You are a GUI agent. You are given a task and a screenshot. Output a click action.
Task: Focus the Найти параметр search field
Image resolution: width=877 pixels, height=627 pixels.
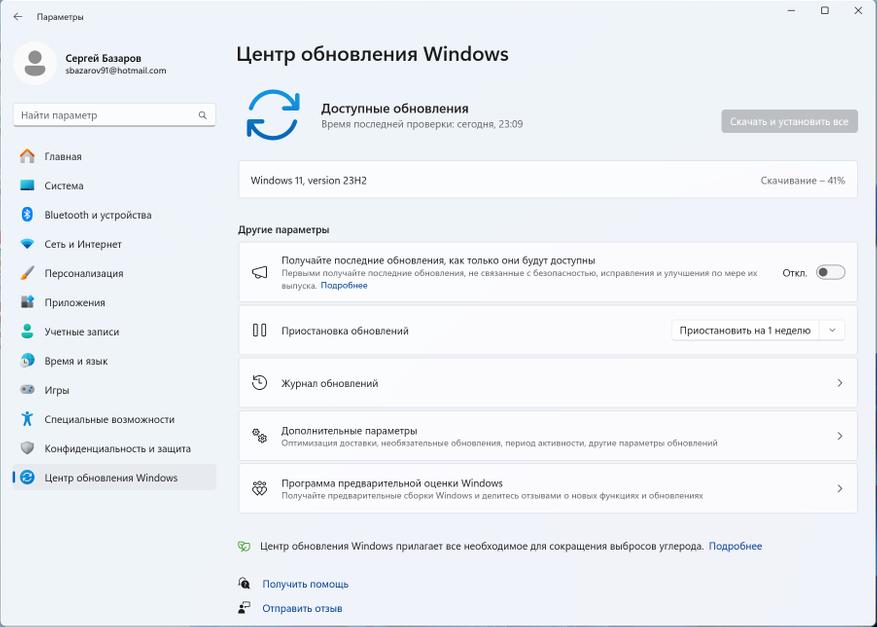[x=114, y=115]
